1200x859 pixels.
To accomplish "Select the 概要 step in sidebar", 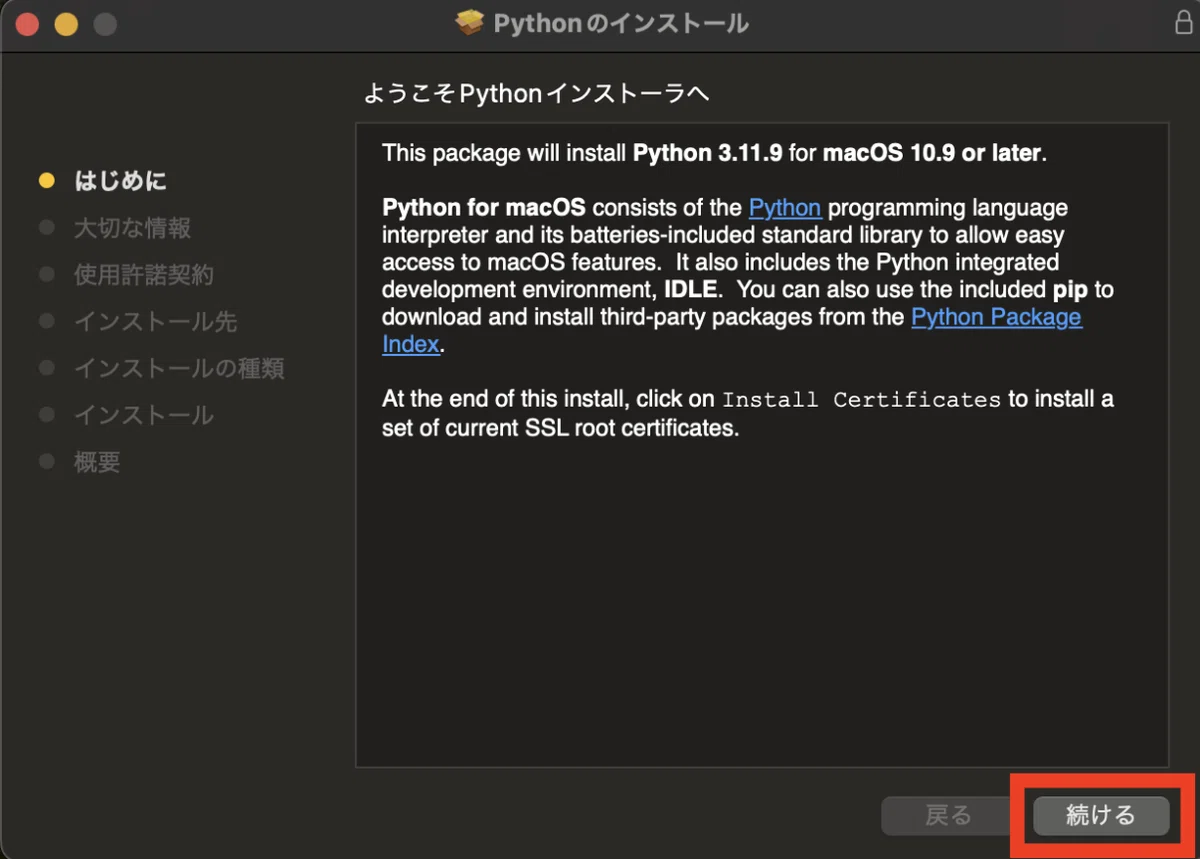I will tap(97, 462).
